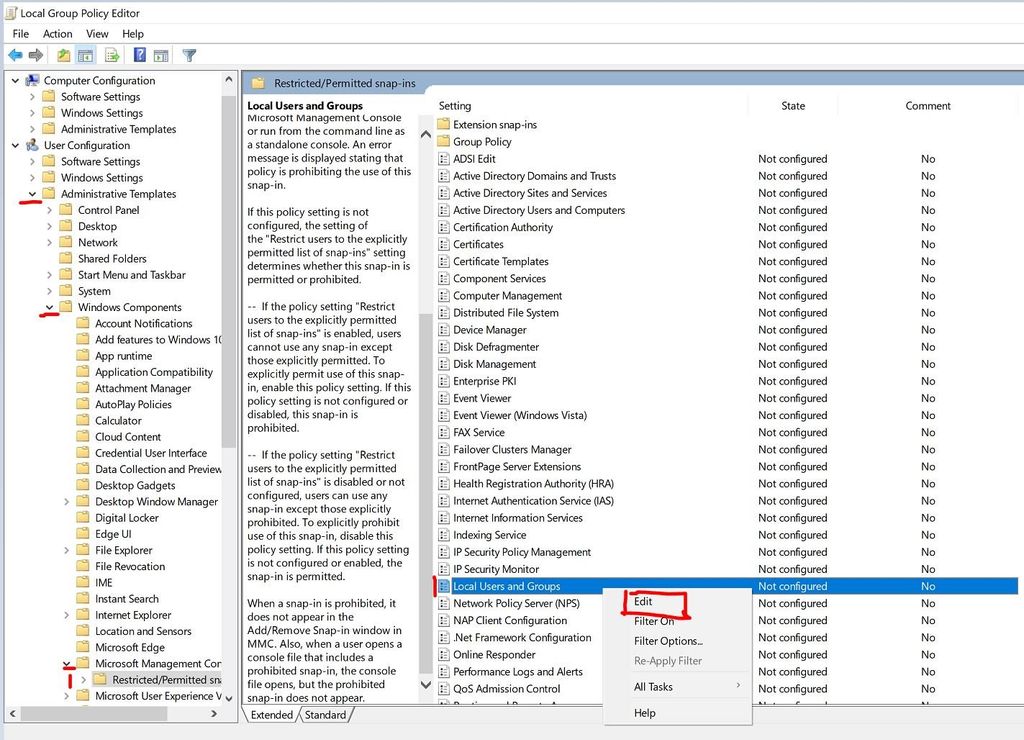Sort by the State column header
This screenshot has height=740, width=1024.
pyautogui.click(x=793, y=106)
